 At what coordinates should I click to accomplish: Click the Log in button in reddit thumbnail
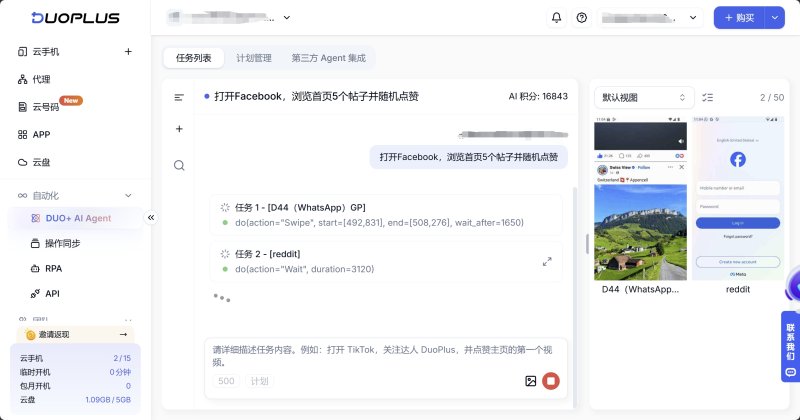(x=738, y=223)
